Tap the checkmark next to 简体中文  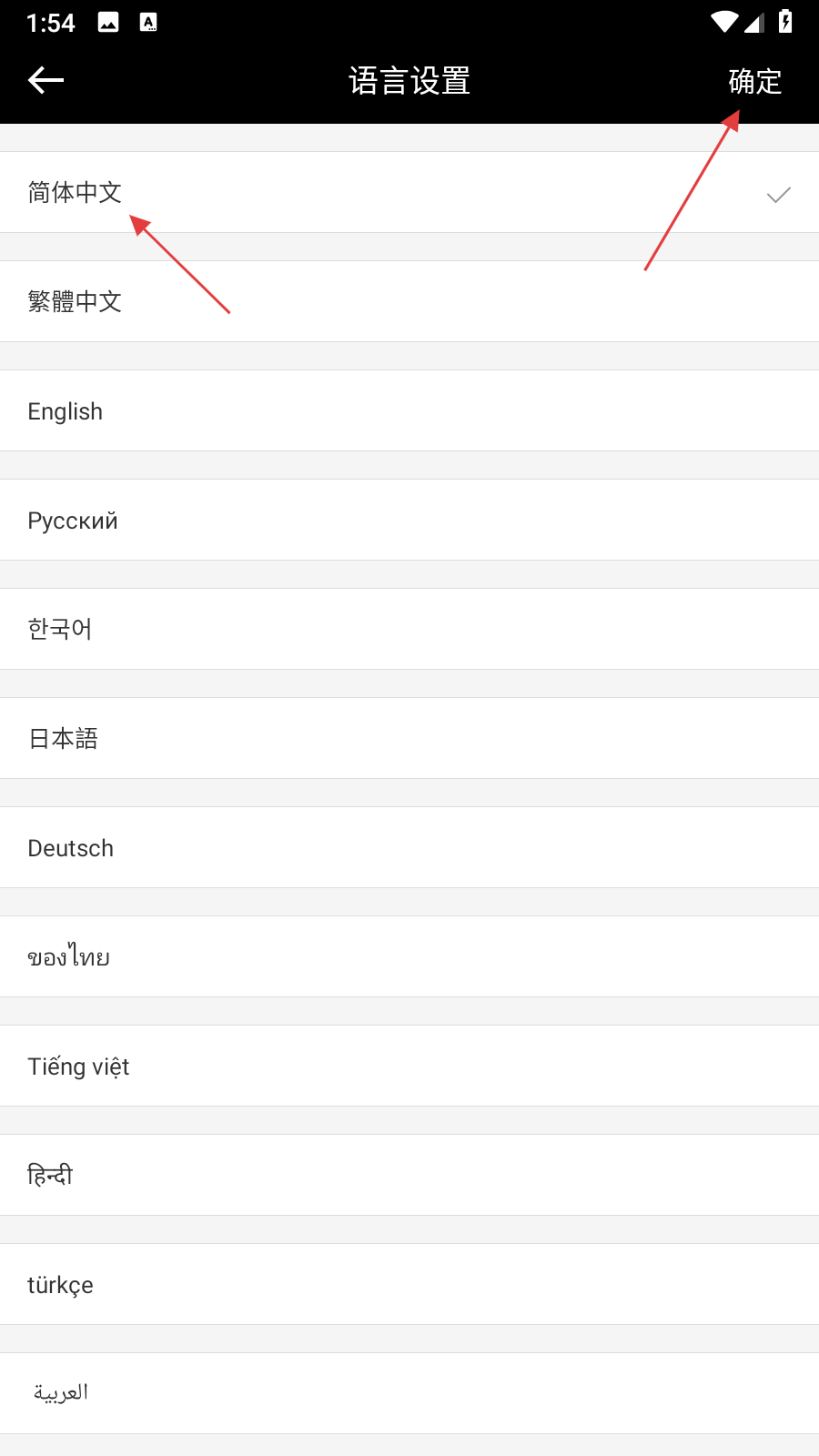coord(778,194)
